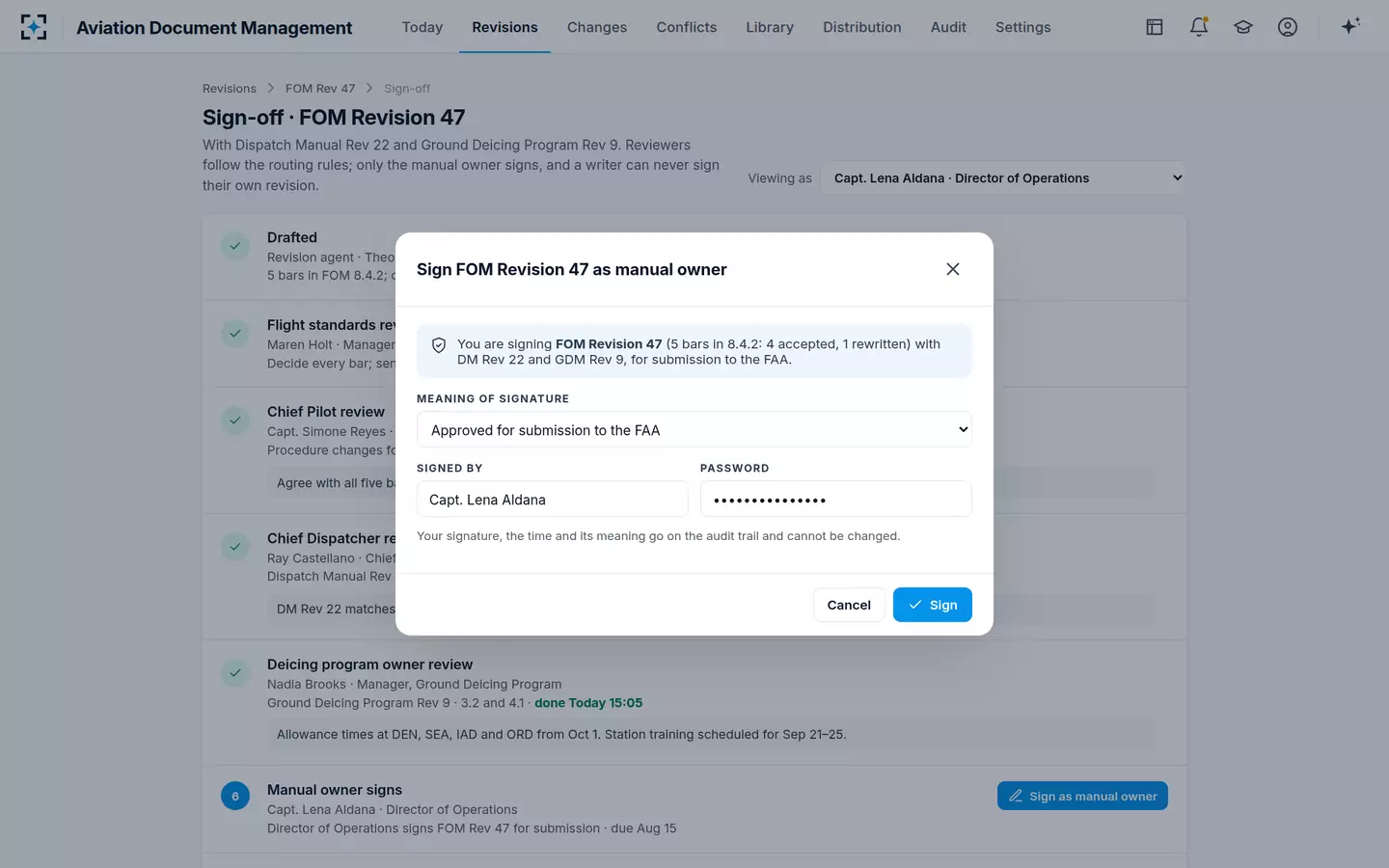Click the Deicing allowance times note text
This screenshot has height=868, width=1389.
click(561, 735)
